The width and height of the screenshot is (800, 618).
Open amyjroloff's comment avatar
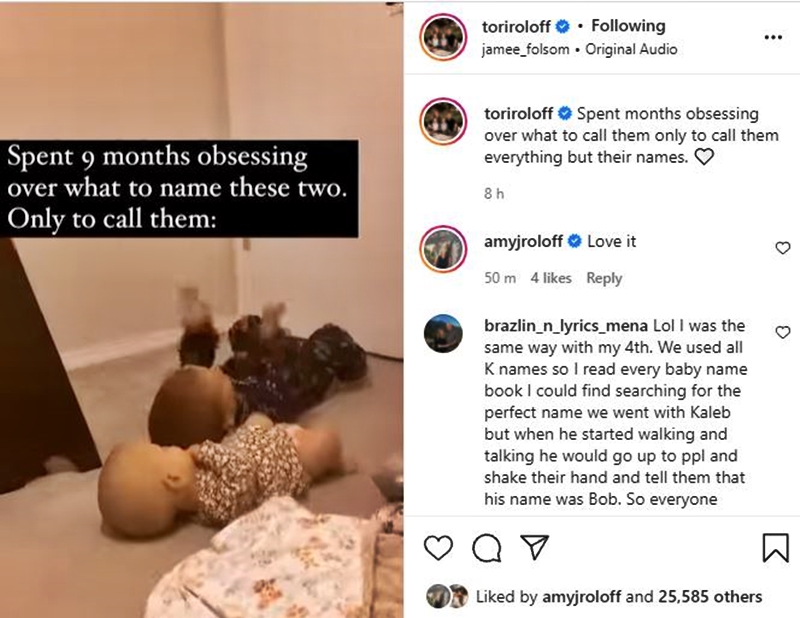443,249
